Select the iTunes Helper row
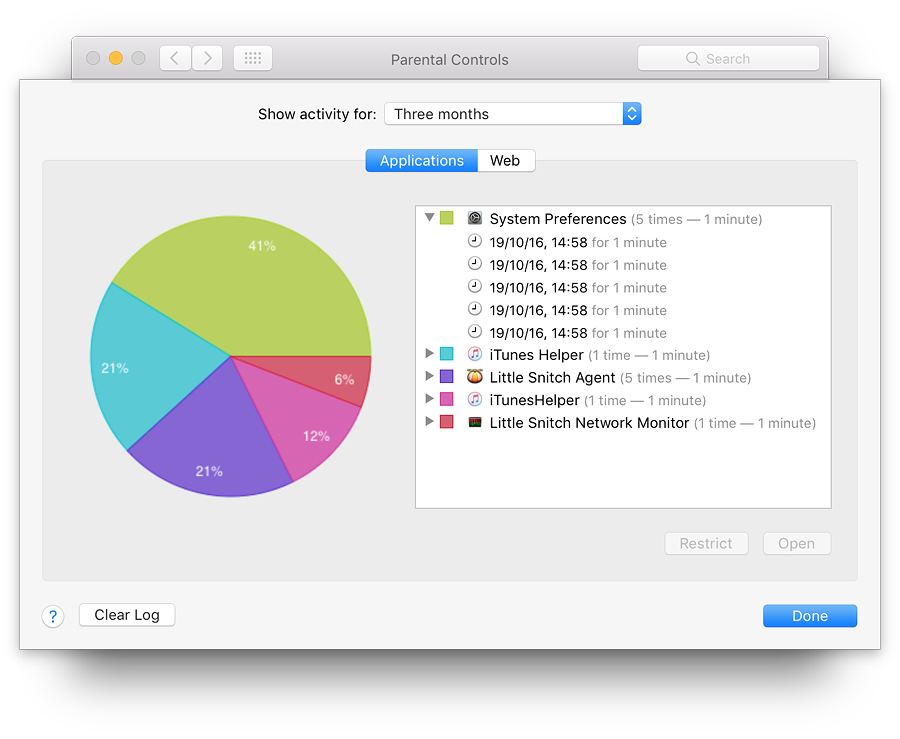Image resolution: width=900 pixels, height=739 pixels. [623, 355]
